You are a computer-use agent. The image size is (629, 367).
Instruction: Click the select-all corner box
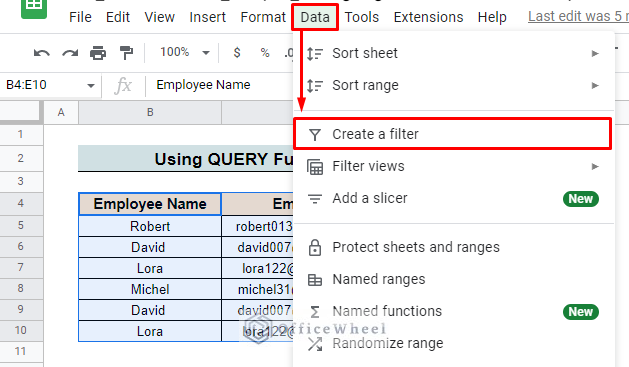tap(21, 112)
